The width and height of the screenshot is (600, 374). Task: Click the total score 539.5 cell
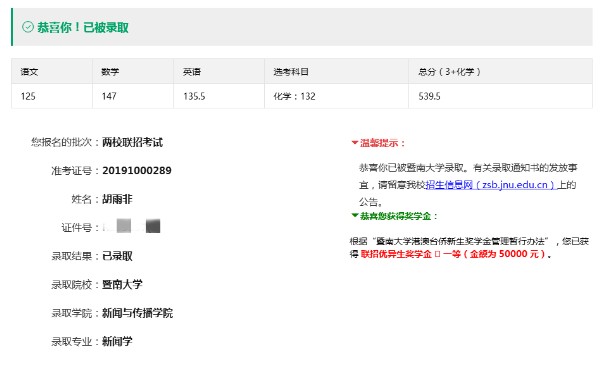tap(501, 96)
